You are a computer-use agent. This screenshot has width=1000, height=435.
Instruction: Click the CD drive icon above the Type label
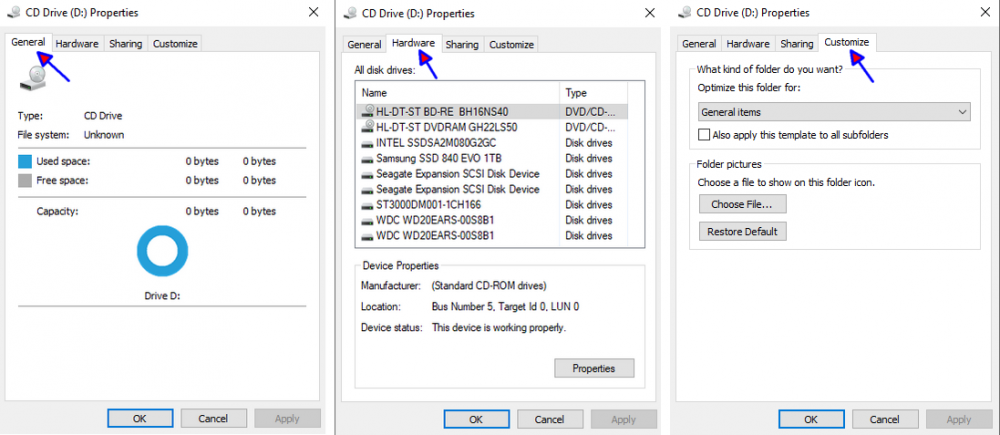pos(38,76)
